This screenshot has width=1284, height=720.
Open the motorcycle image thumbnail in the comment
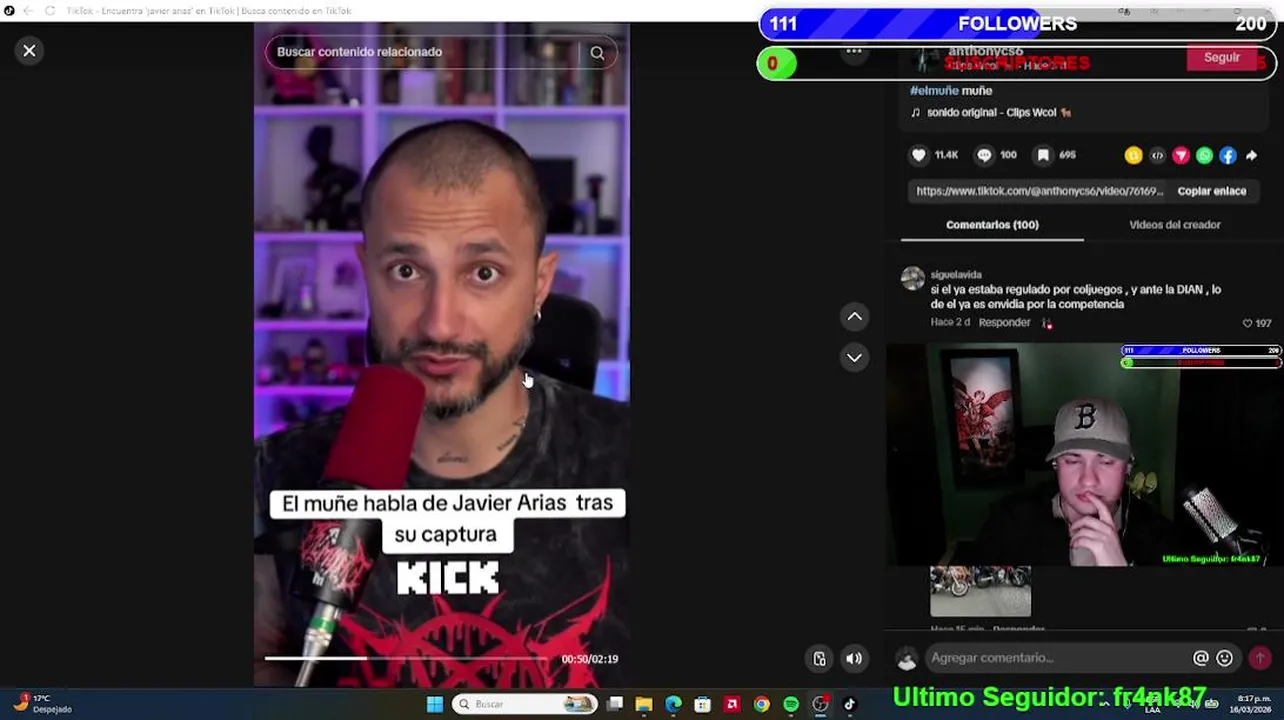[980, 591]
